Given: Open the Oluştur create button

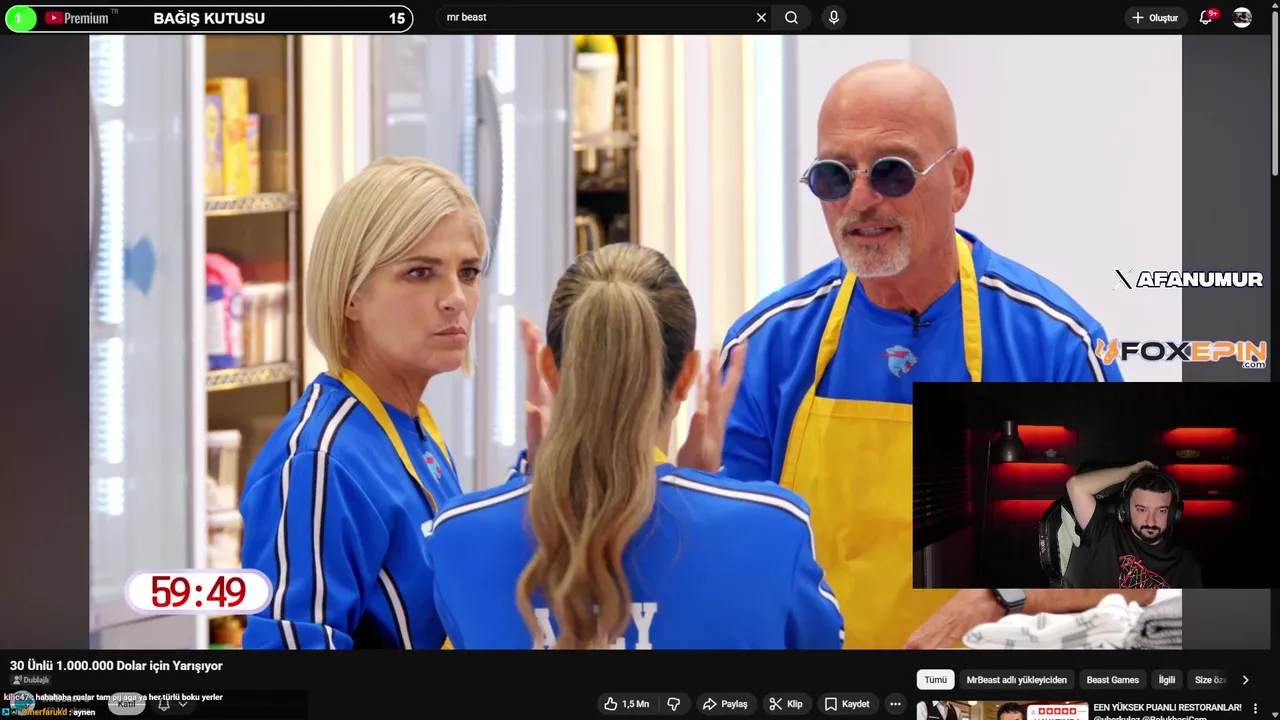Looking at the screenshot, I should click(1154, 18).
